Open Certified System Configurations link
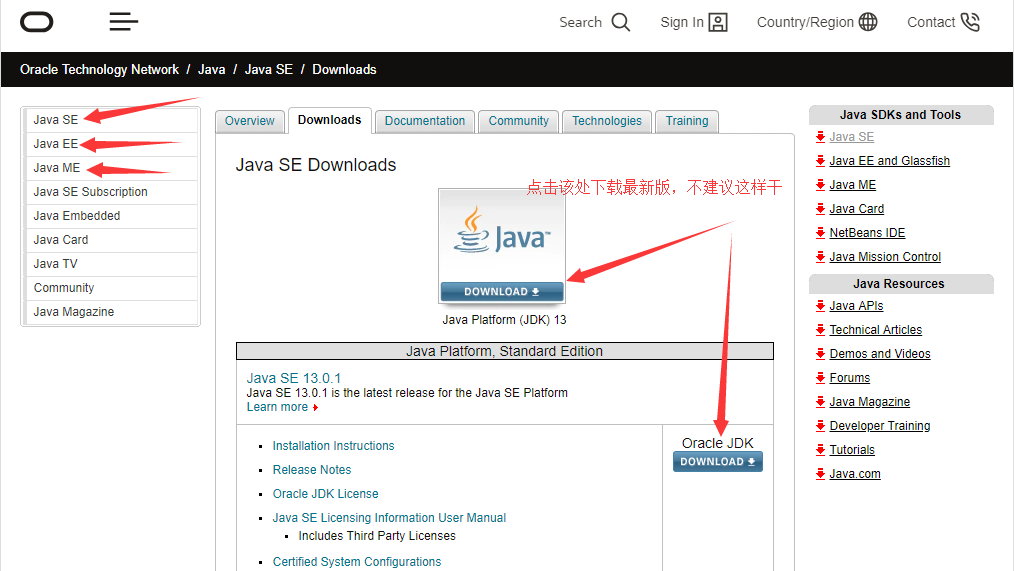The image size is (1014, 571). point(356,561)
